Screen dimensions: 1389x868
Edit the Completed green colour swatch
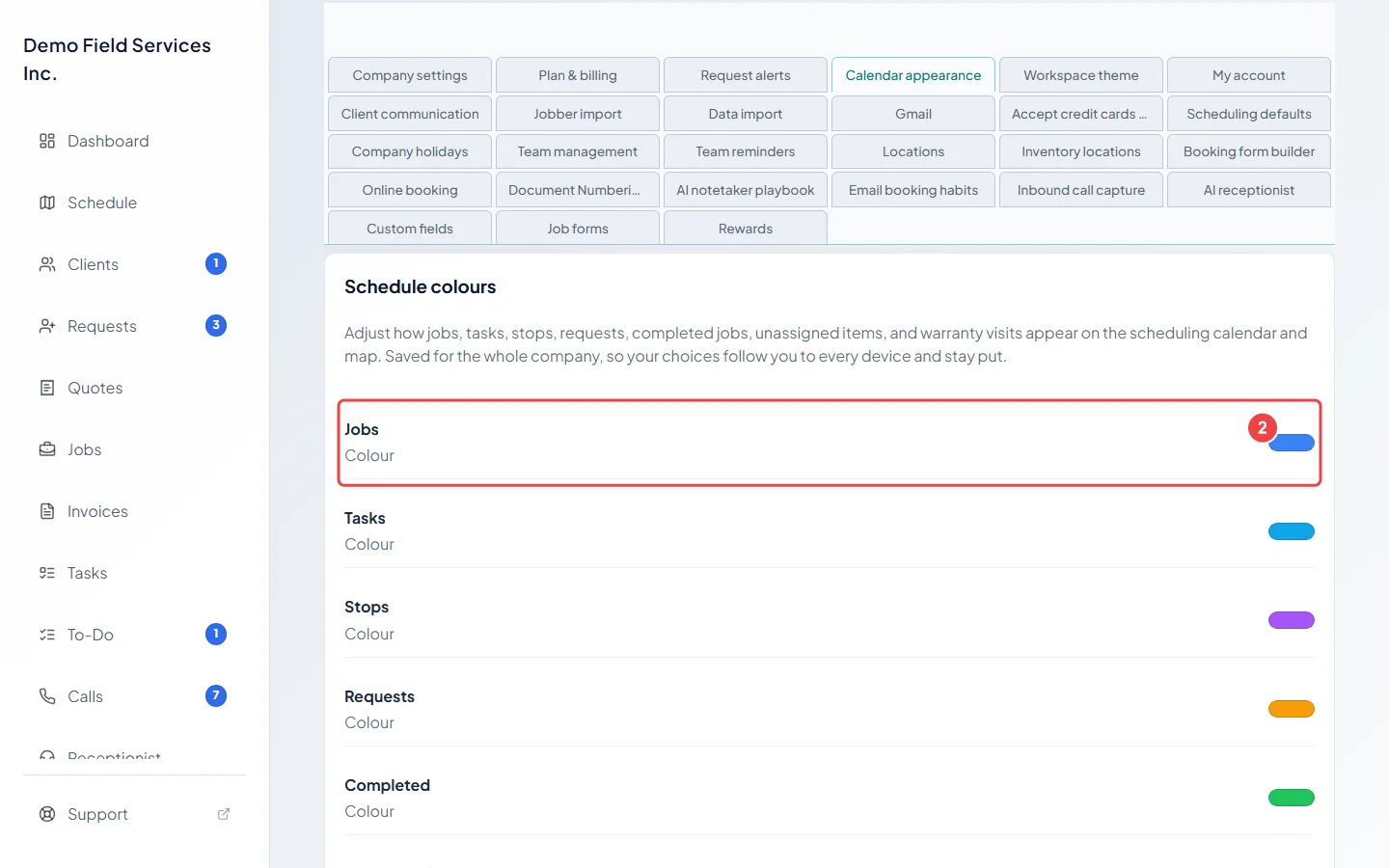coord(1292,798)
